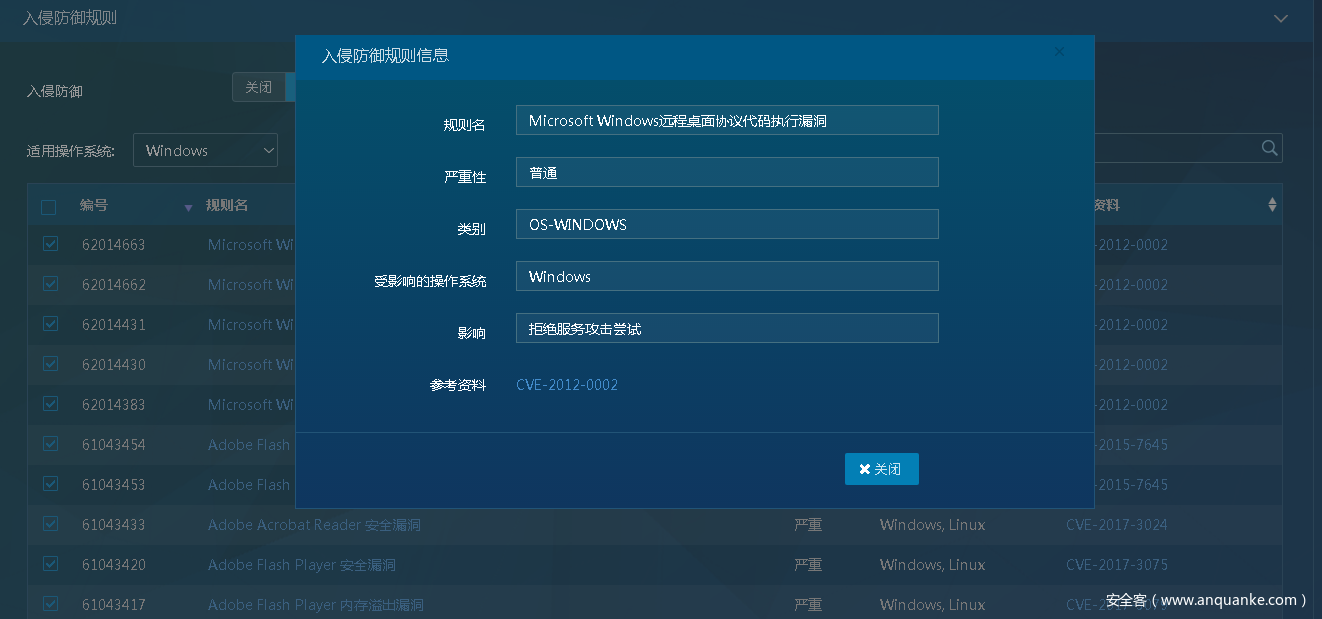The height and width of the screenshot is (619, 1322).
Task: Sort the 参考资料 column arrows
Action: (1272, 205)
